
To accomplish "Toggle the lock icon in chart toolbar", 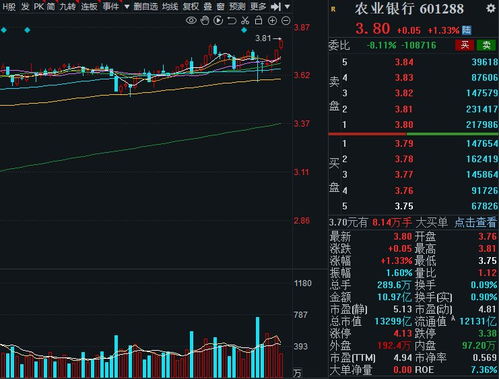I will pyautogui.click(x=258, y=20).
